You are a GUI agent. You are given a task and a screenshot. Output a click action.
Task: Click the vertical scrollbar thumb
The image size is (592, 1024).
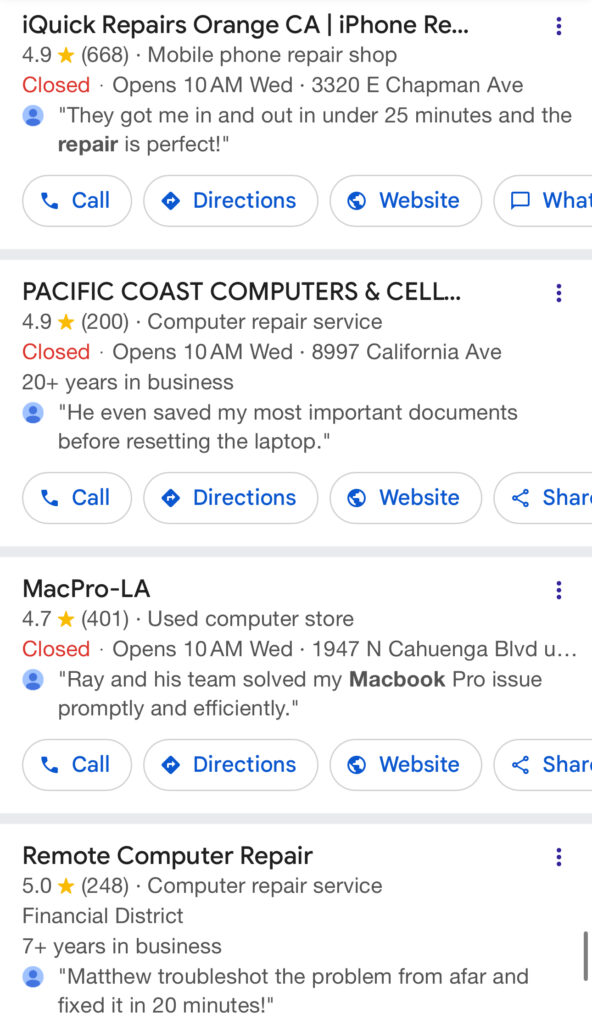(x=585, y=957)
